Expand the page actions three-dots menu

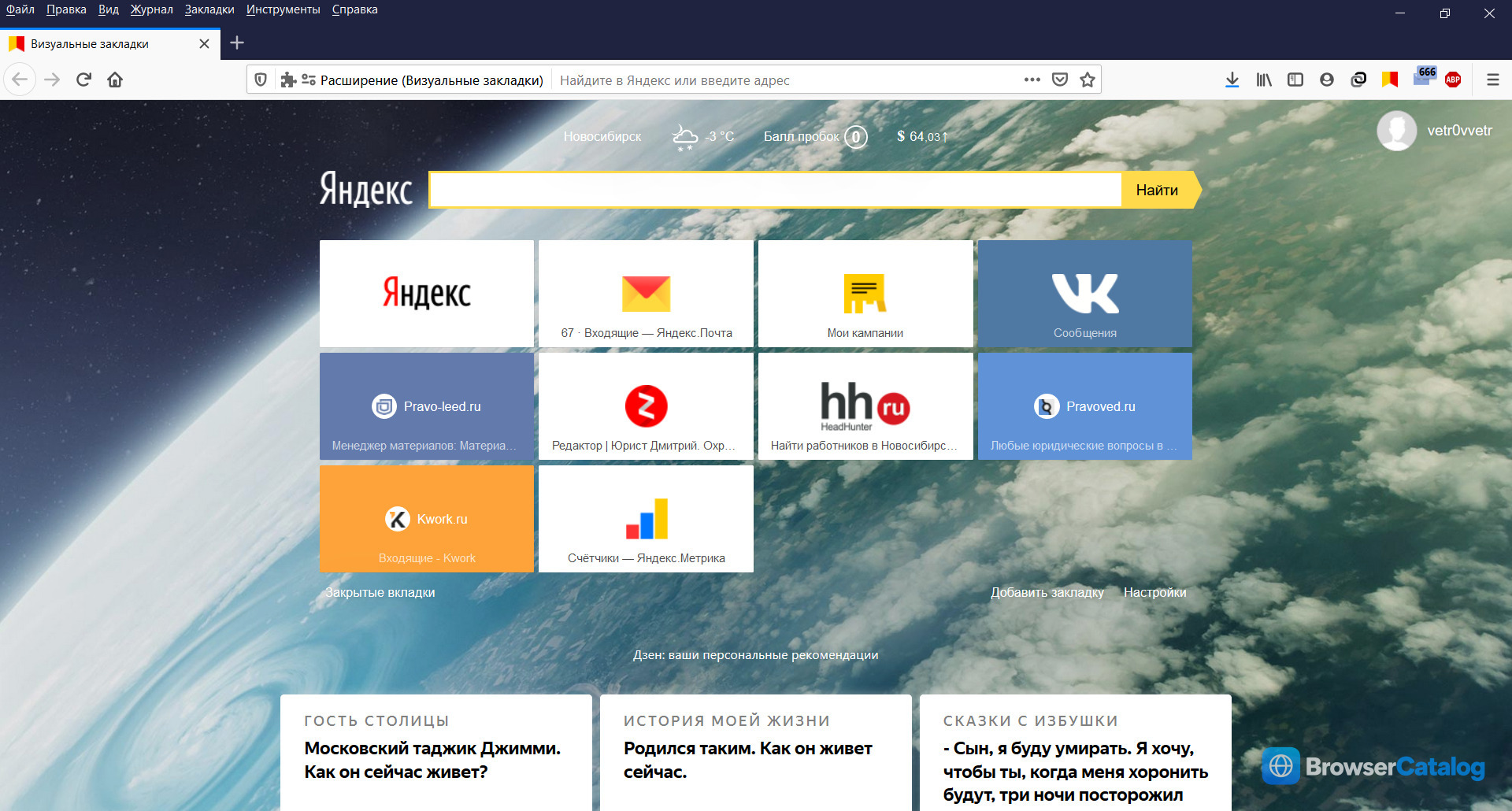[1032, 80]
